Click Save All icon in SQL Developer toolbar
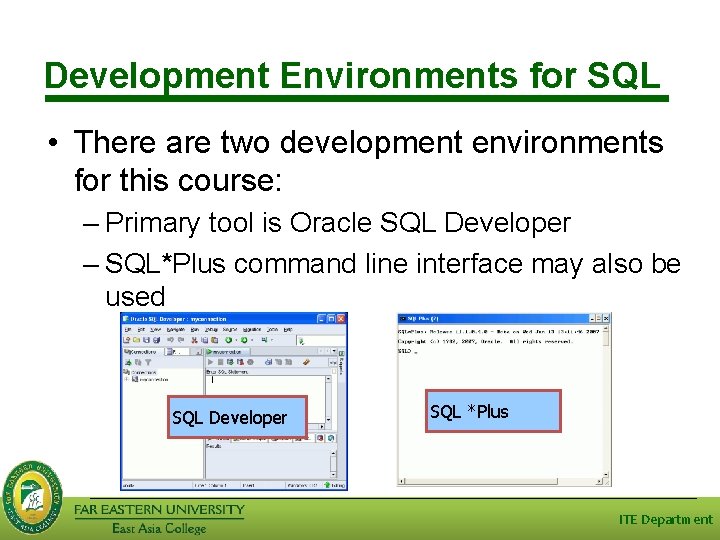The width and height of the screenshot is (720, 540). [x=156, y=340]
